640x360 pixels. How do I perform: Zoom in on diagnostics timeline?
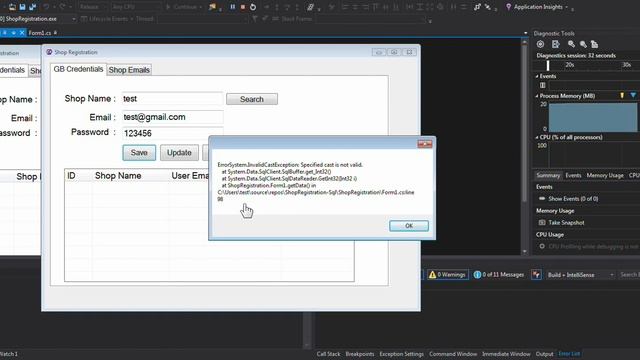pos(571,44)
